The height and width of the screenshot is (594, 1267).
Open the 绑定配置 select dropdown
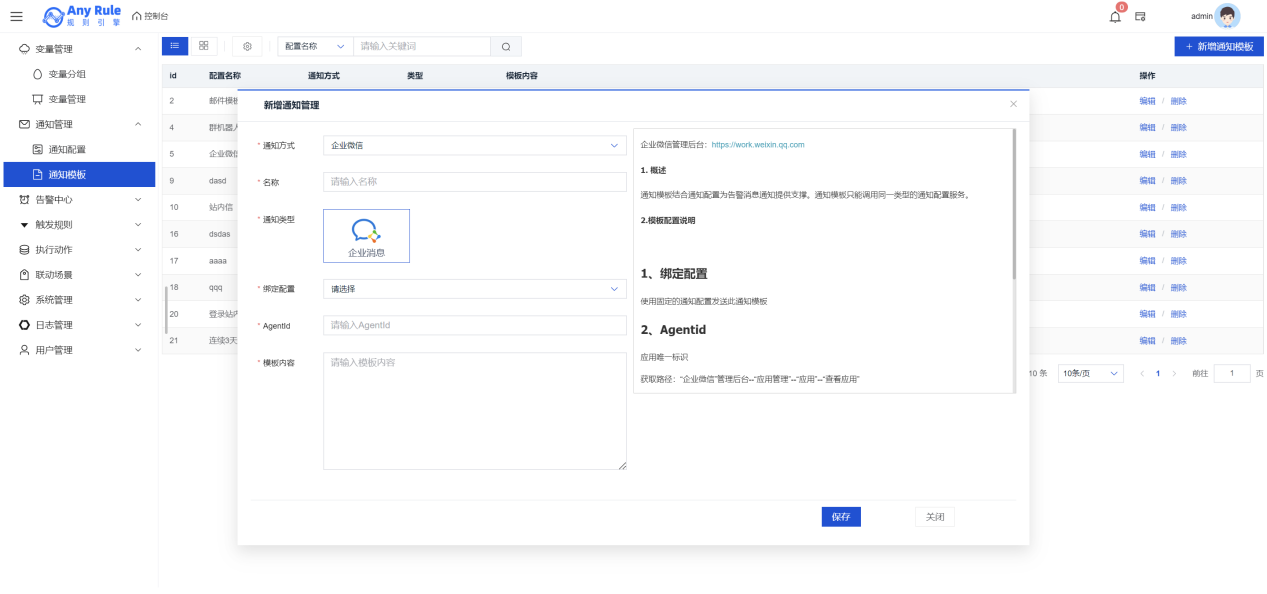pos(474,289)
